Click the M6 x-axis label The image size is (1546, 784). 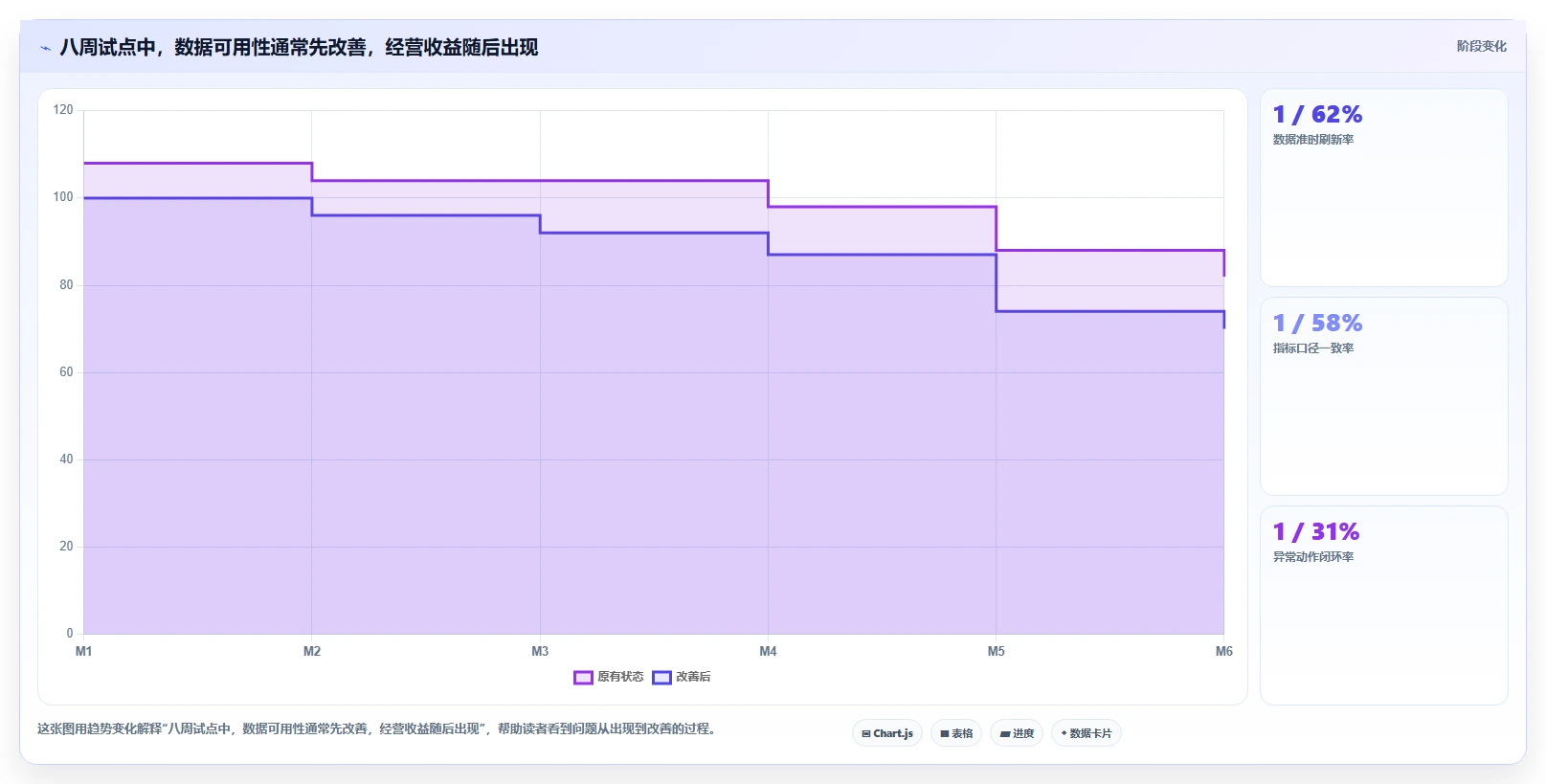1224,651
